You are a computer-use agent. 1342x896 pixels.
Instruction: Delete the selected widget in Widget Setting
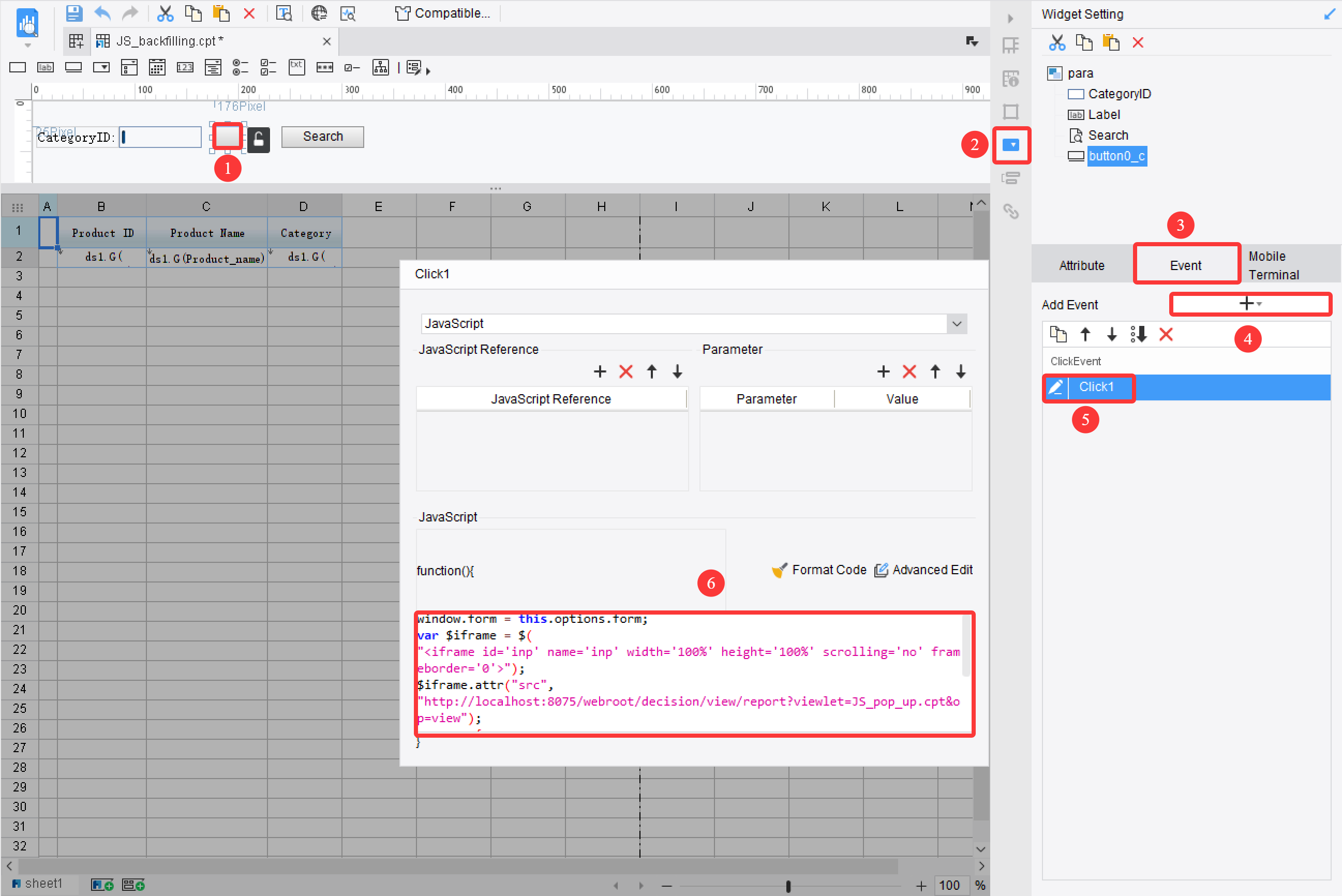(1138, 42)
